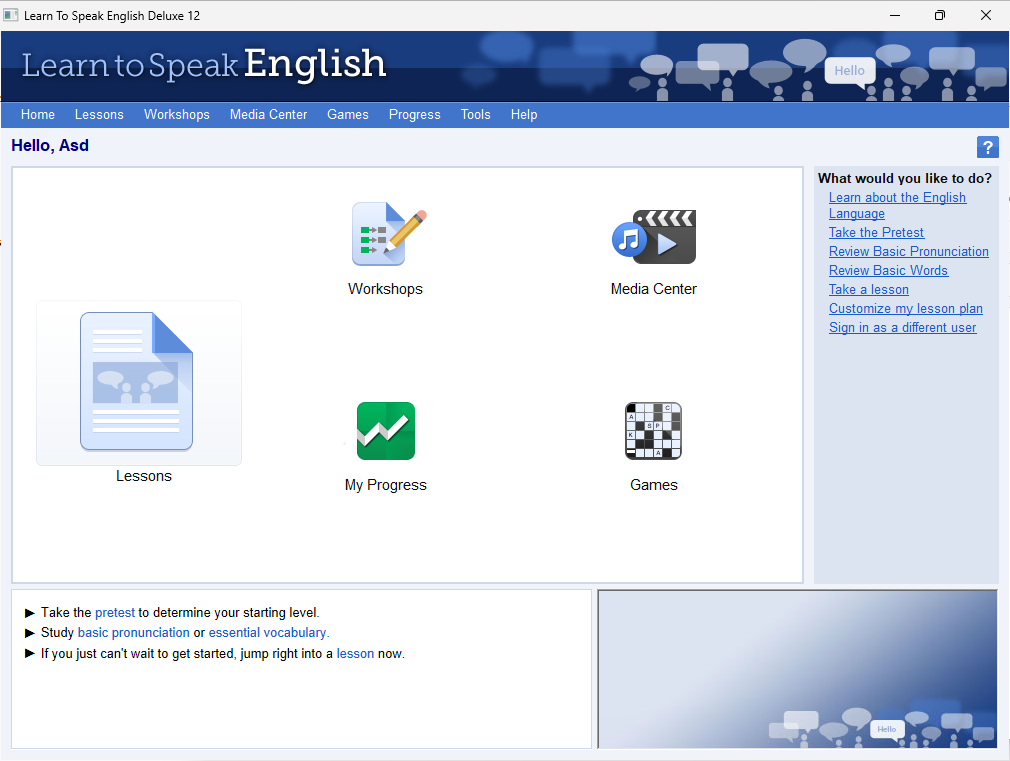The width and height of the screenshot is (1010, 761).
Task: Click the Lessons label under document icon
Action: (x=144, y=476)
